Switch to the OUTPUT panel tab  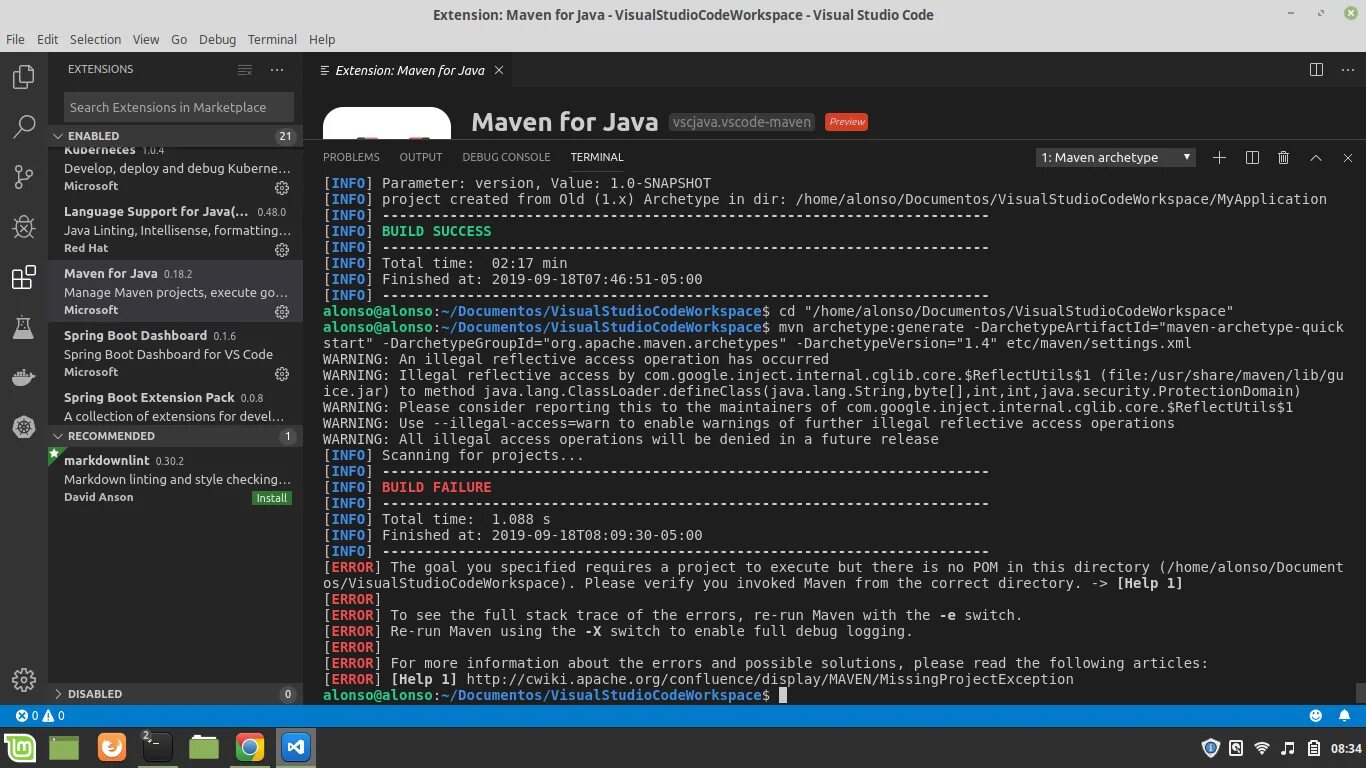click(421, 157)
